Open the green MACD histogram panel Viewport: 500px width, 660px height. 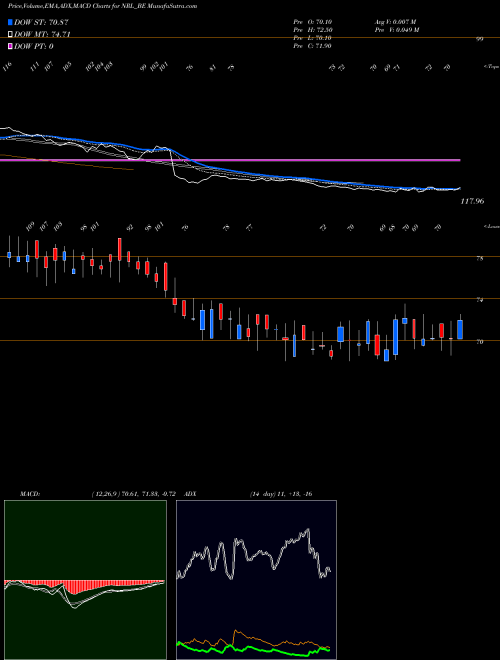point(85,580)
